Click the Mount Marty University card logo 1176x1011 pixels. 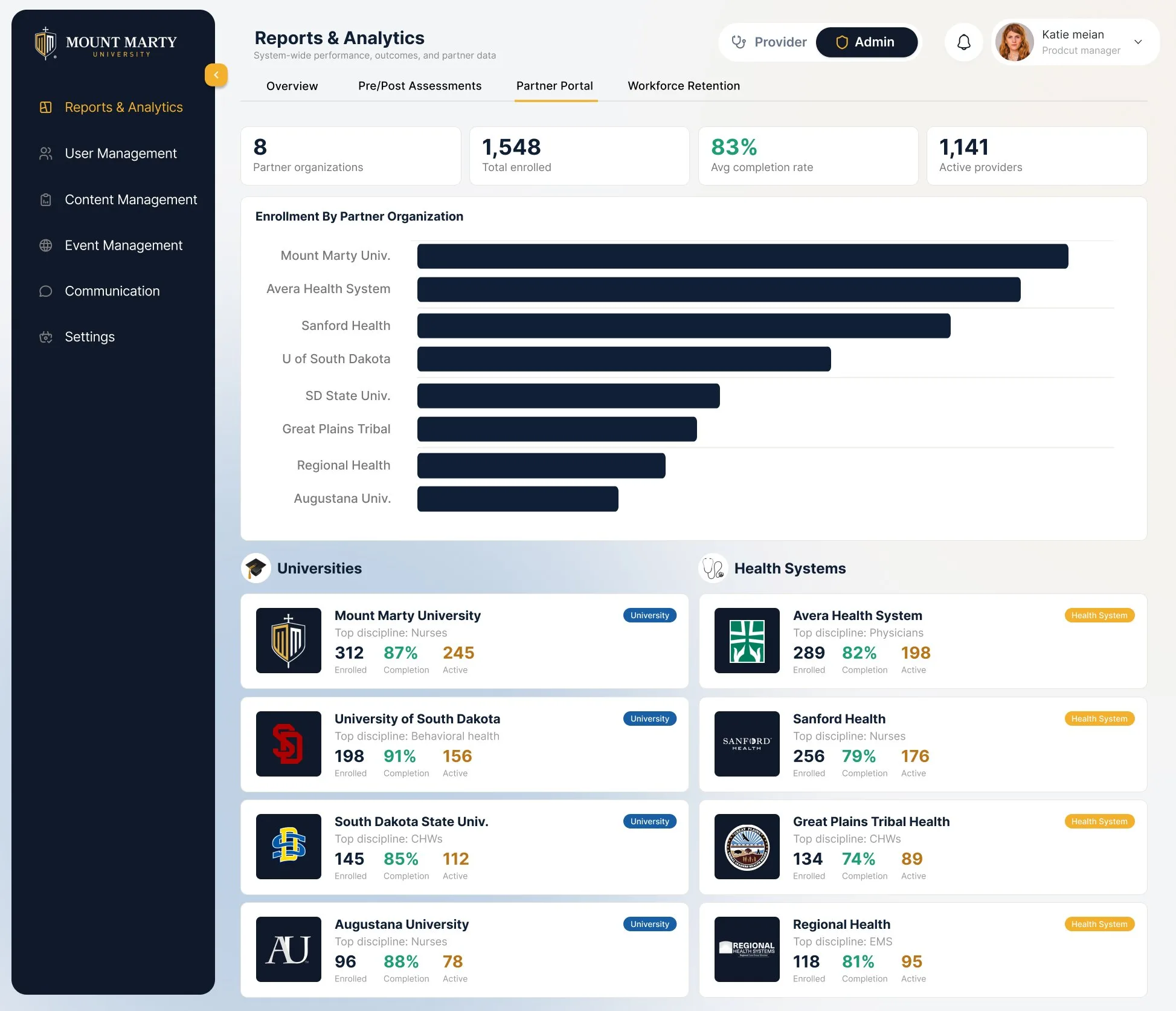point(289,641)
